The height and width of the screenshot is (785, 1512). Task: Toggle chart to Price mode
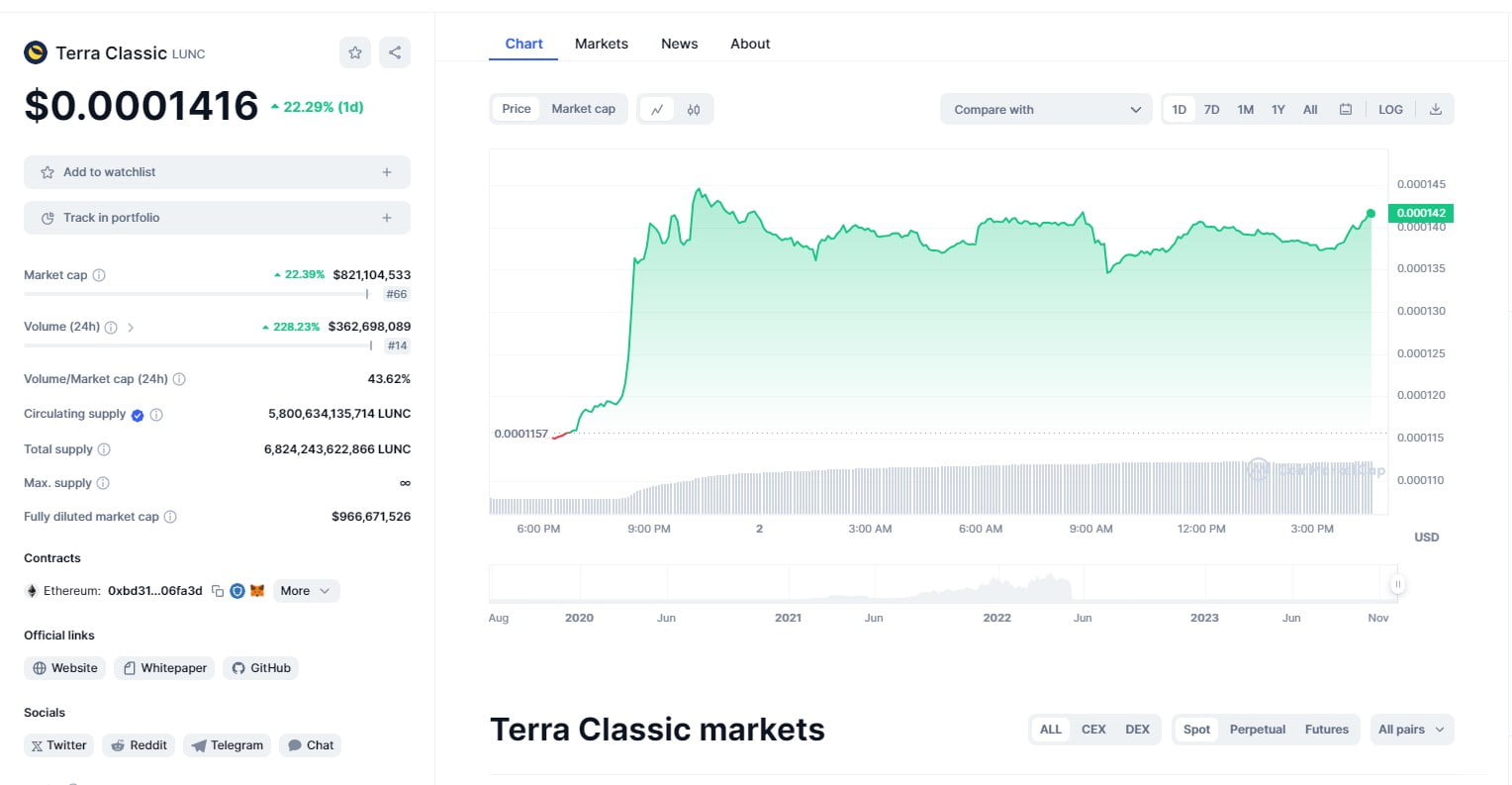point(517,109)
